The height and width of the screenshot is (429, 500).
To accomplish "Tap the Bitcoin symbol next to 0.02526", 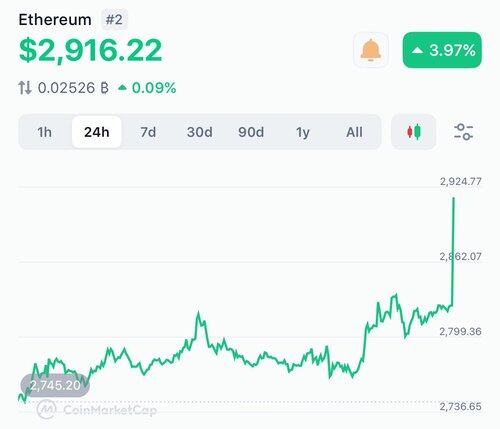I will coord(104,88).
